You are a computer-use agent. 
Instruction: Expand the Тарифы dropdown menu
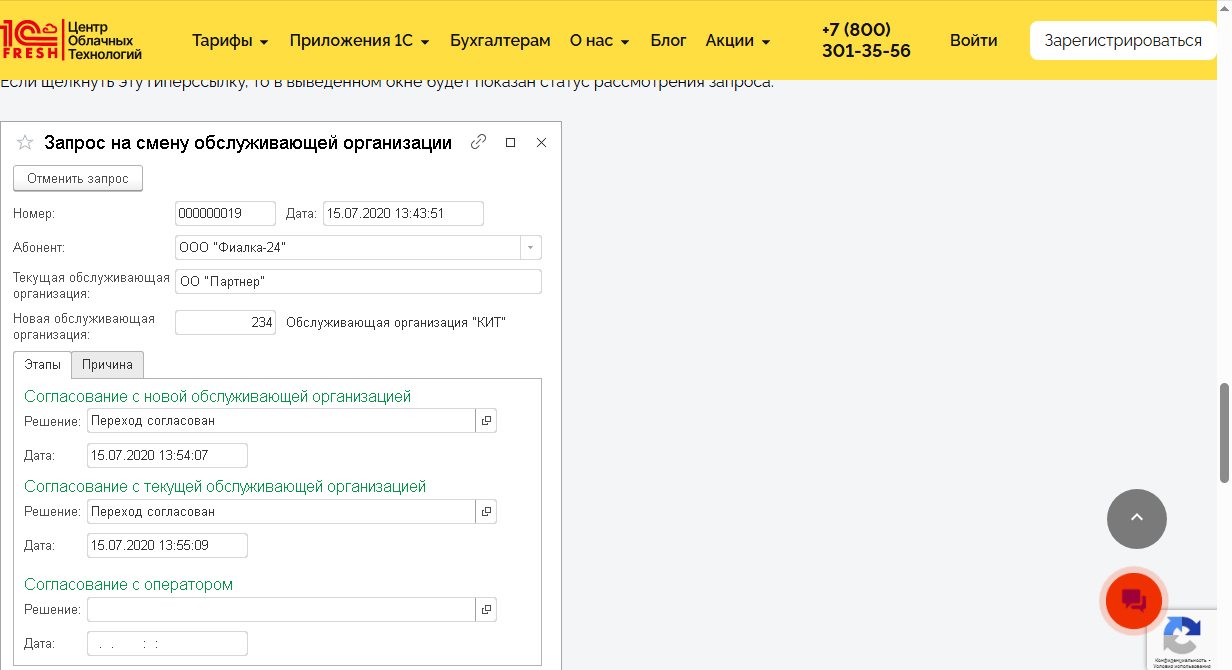pyautogui.click(x=230, y=41)
